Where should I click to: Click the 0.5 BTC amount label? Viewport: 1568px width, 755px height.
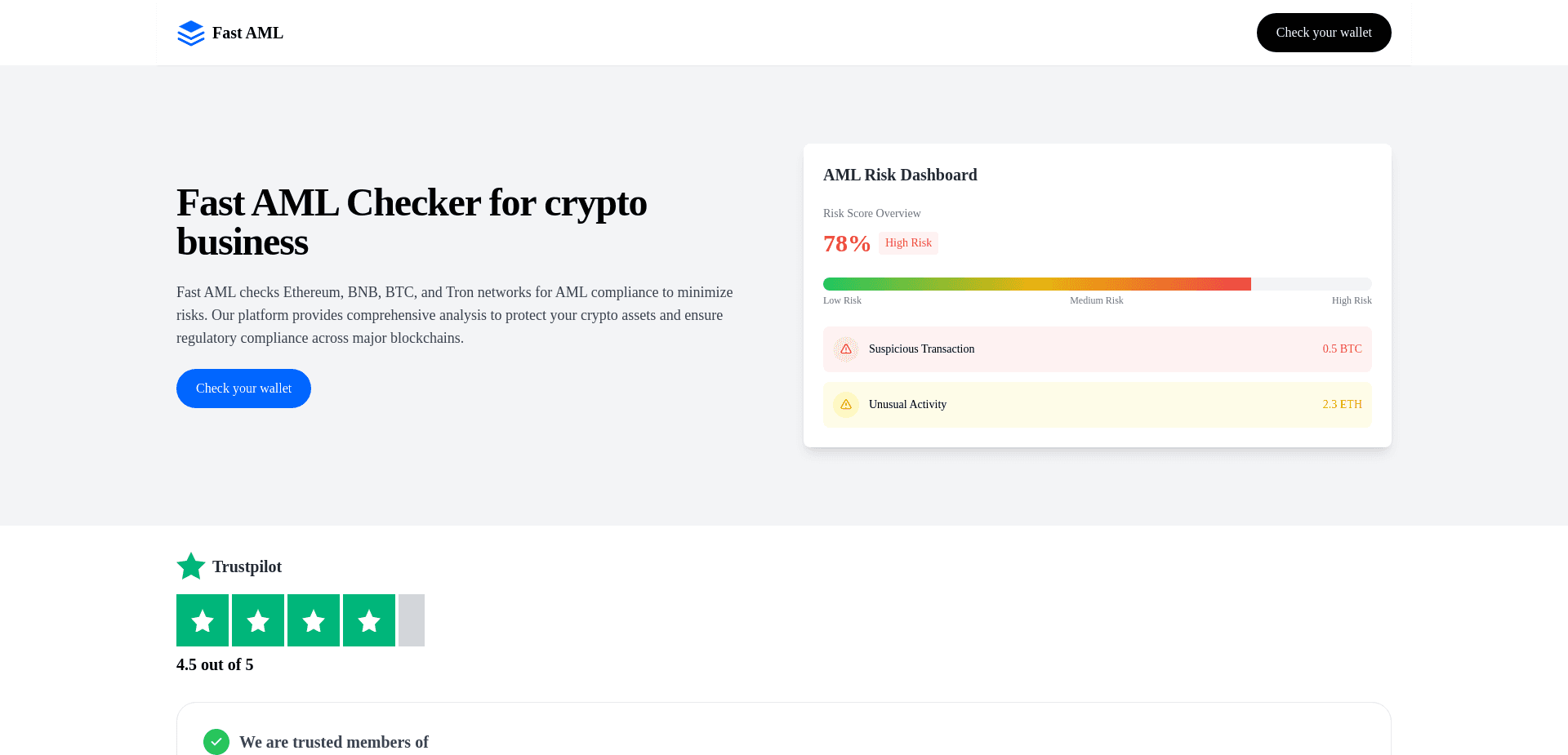point(1342,349)
